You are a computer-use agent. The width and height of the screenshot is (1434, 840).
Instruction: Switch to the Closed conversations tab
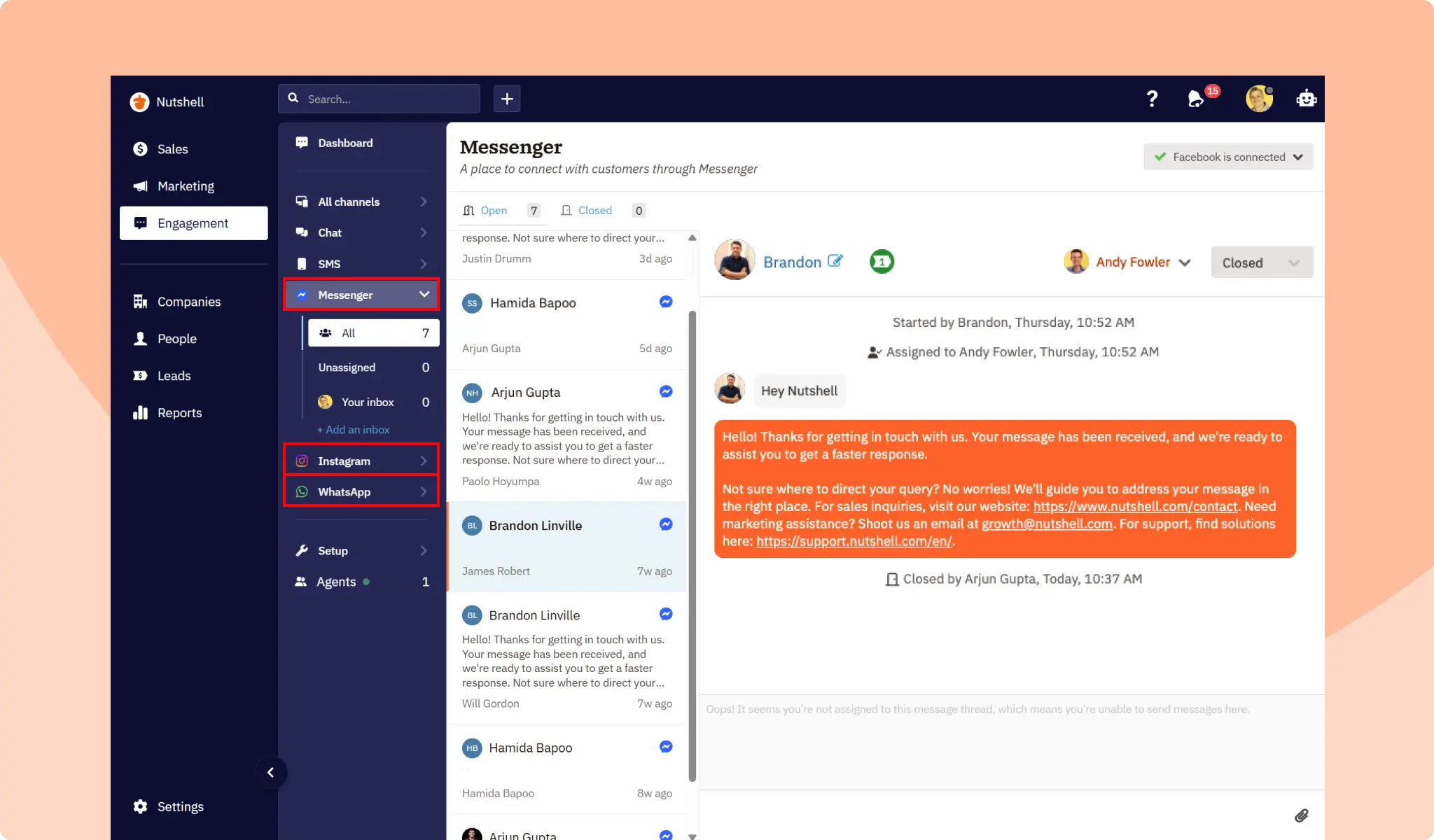click(595, 210)
